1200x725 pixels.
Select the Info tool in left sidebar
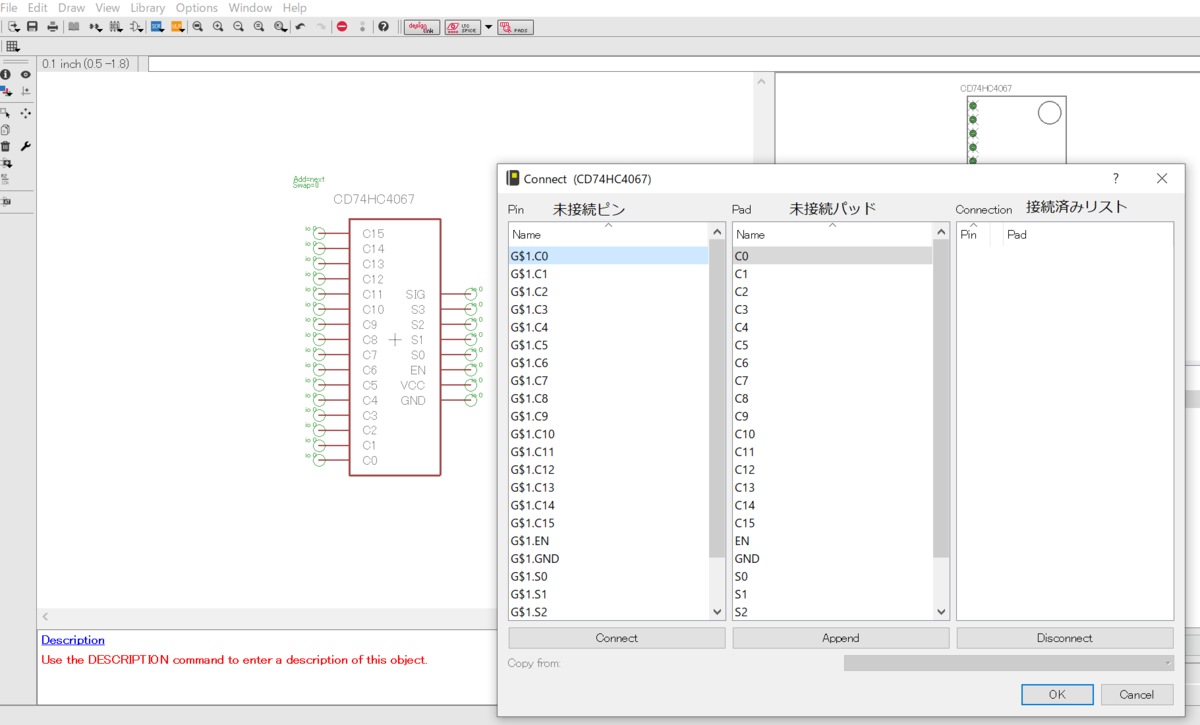click(x=5, y=74)
